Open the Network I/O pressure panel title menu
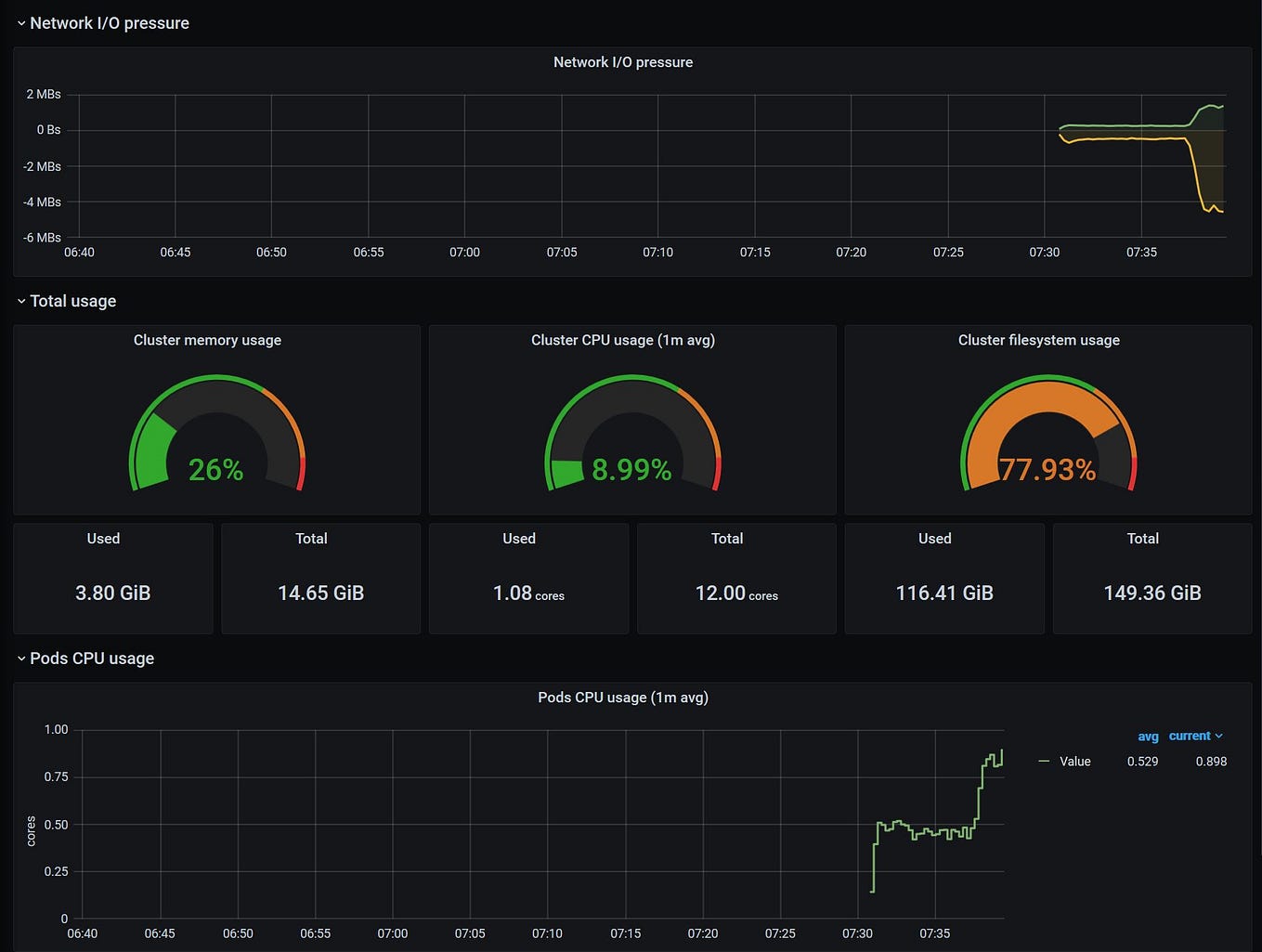Screen dimensions: 1262x952 tap(623, 62)
